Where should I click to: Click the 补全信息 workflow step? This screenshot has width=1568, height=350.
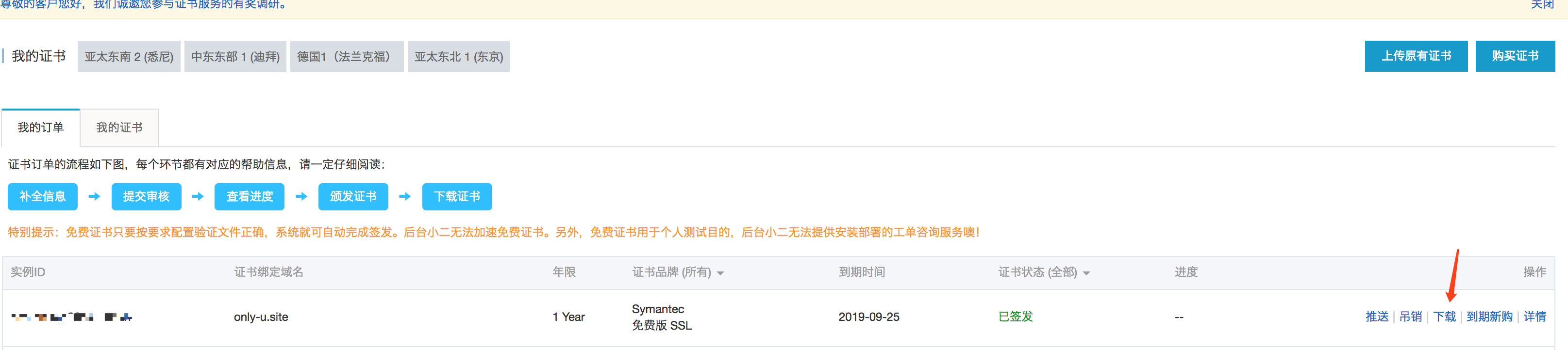coord(43,197)
